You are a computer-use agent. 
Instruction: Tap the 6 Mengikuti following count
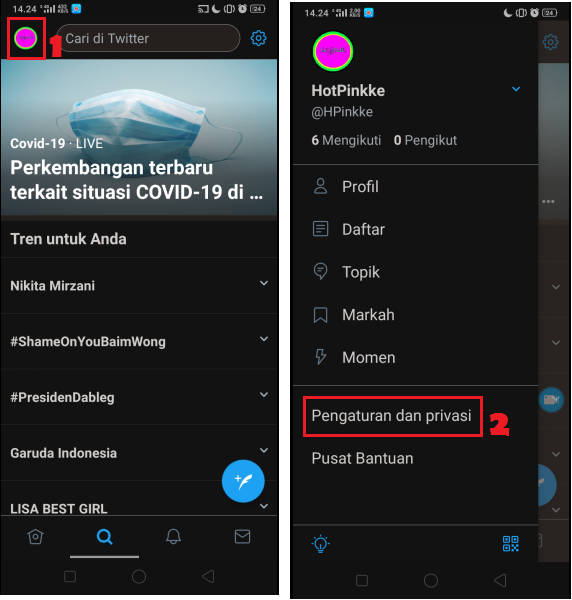[x=346, y=140]
